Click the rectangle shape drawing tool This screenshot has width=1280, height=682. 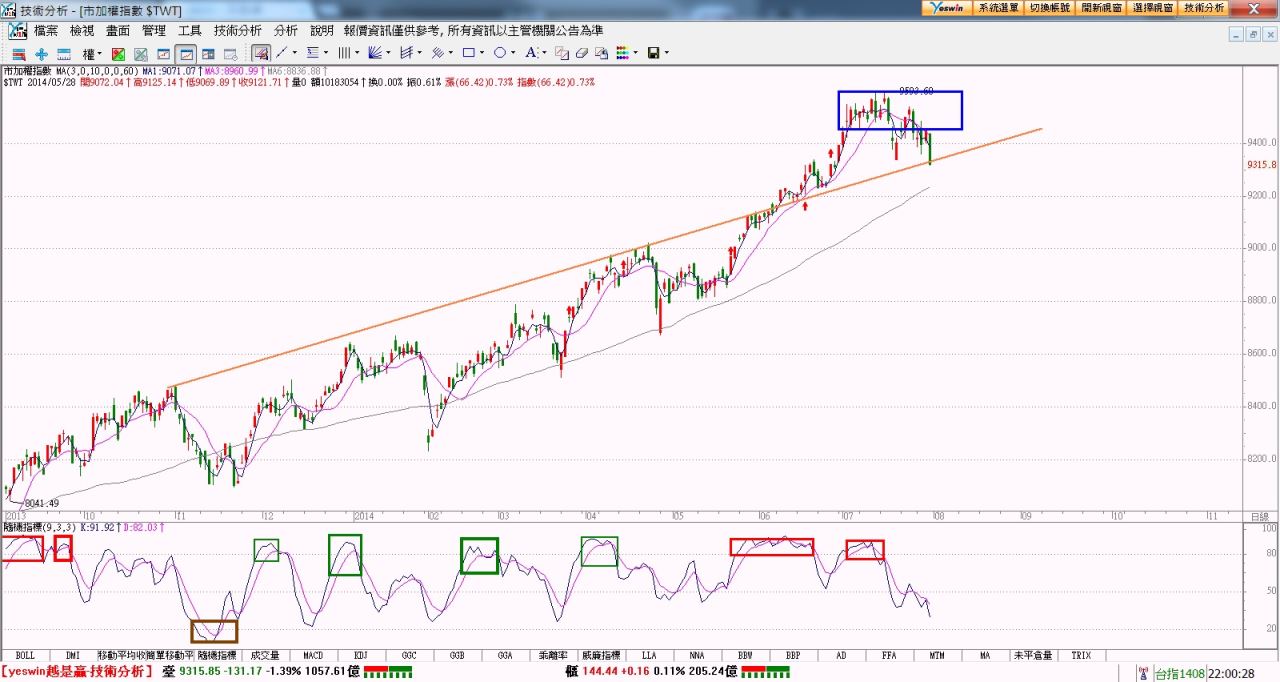467,53
